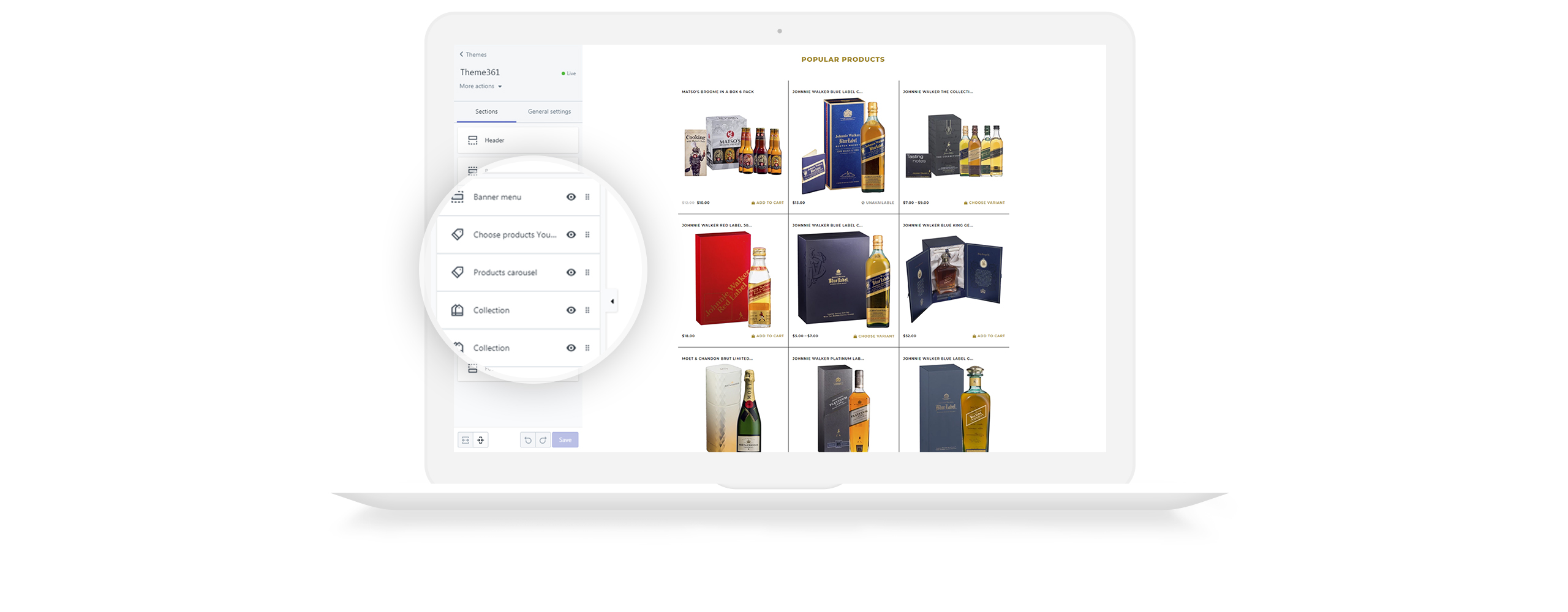This screenshot has width=1568, height=612.
Task: Click the Redo button
Action: point(543,440)
